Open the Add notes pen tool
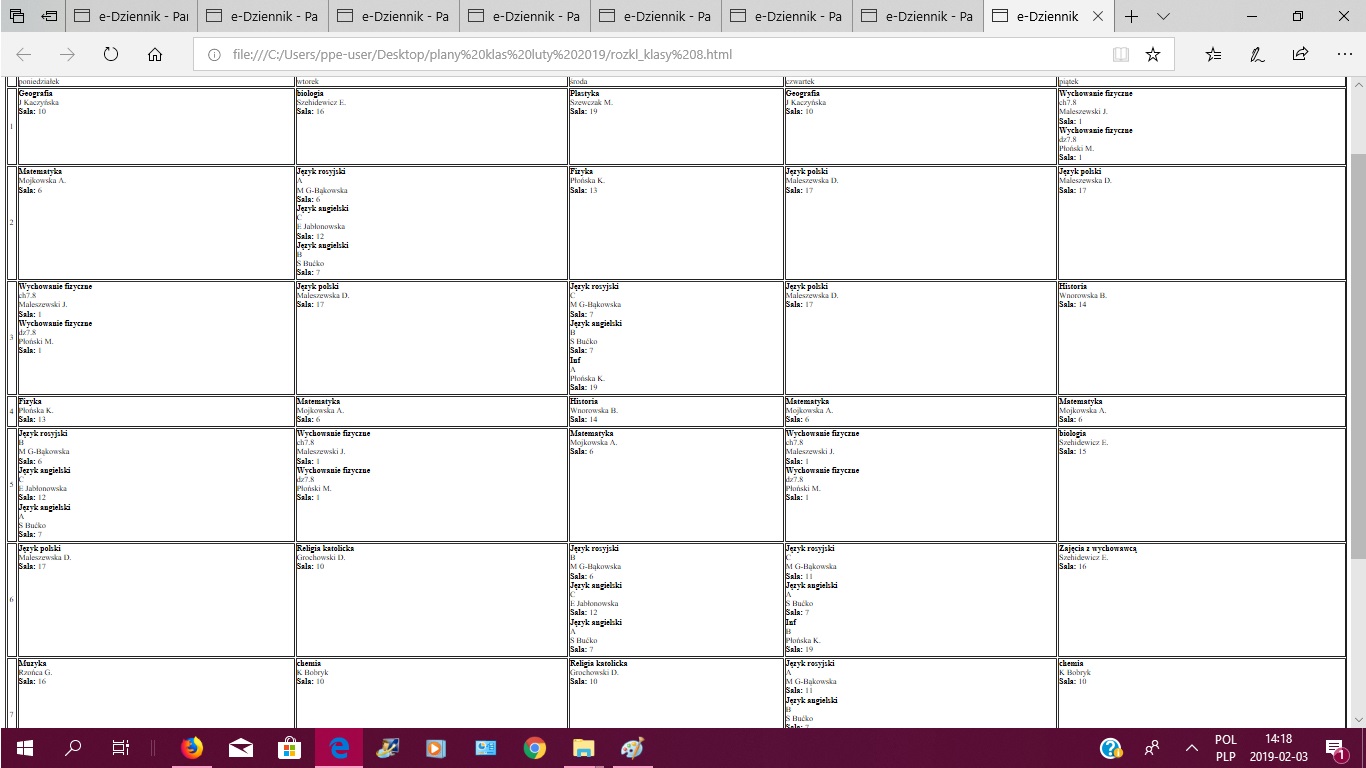The height and width of the screenshot is (768, 1366). [1257, 55]
